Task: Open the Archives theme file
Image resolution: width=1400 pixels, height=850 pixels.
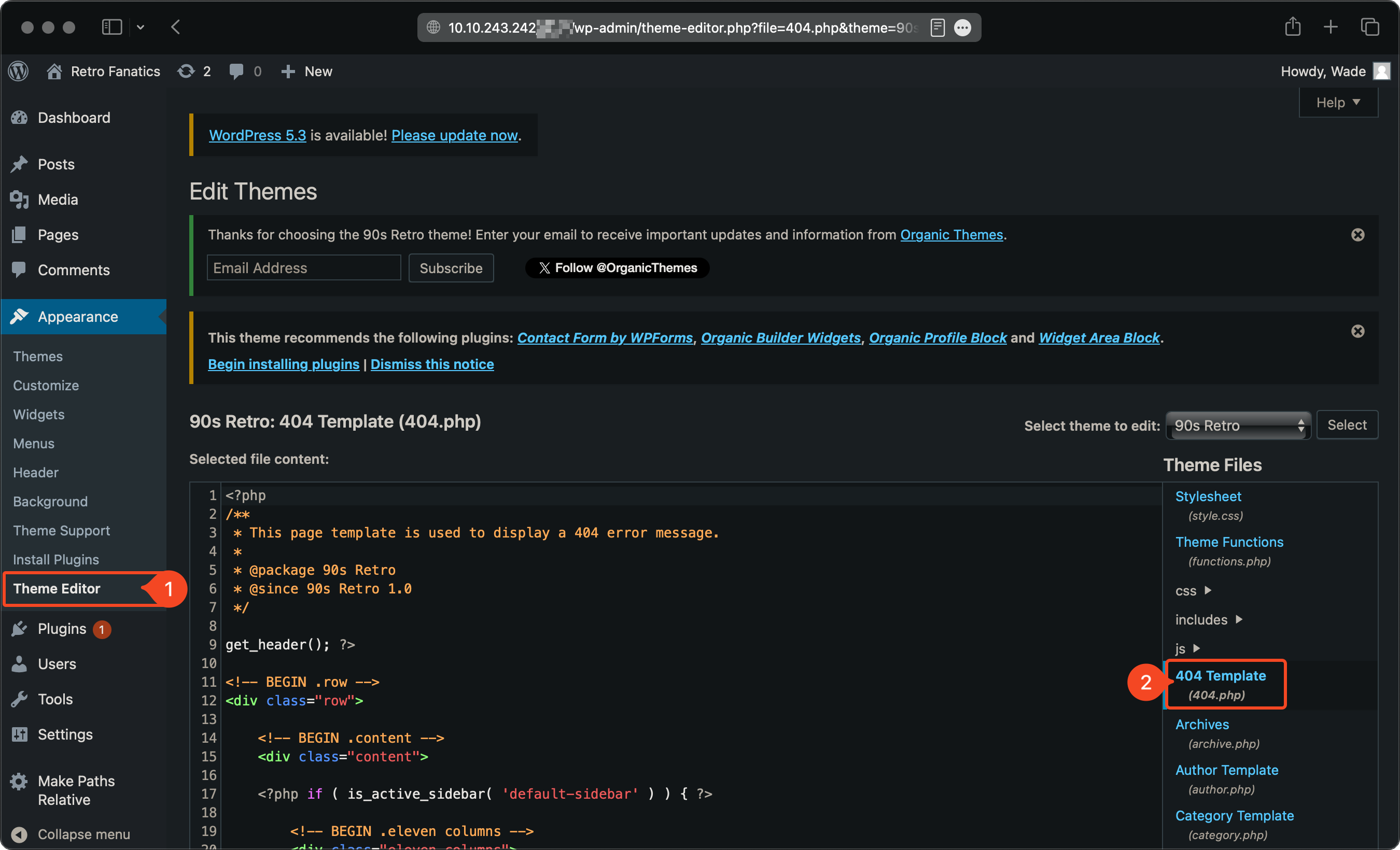Action: point(1202,724)
